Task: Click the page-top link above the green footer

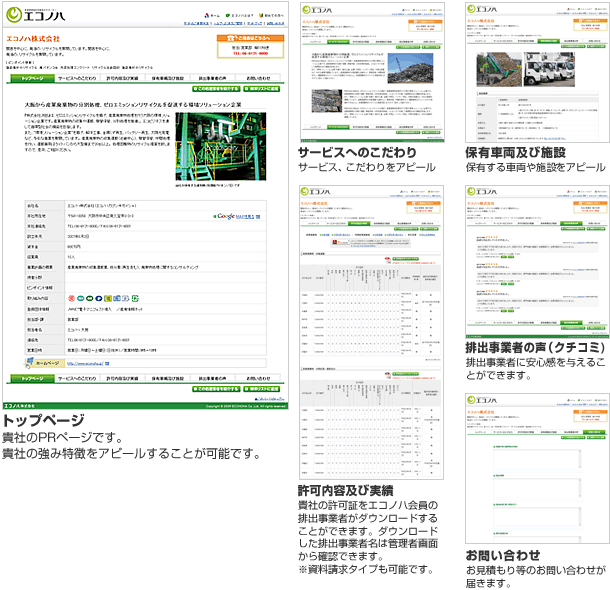Action: (x=270, y=399)
